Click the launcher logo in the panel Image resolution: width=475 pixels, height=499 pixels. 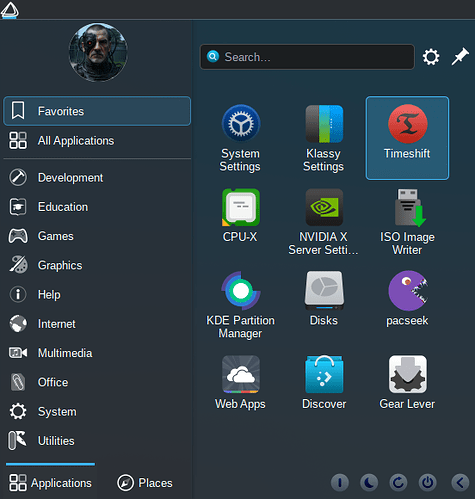[x=10, y=10]
